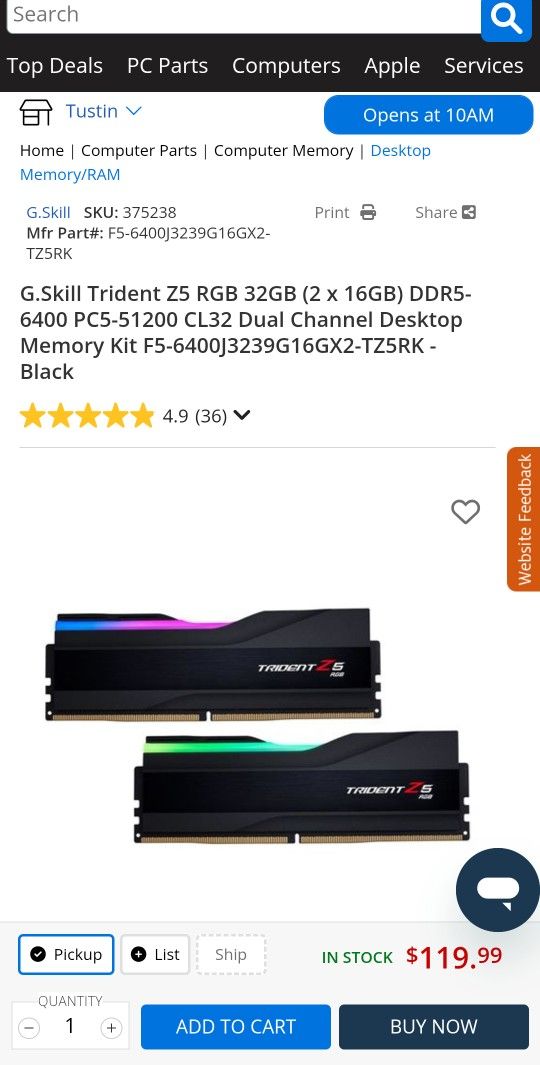
Task: Add product to wishlist with heart icon
Action: pyautogui.click(x=465, y=511)
